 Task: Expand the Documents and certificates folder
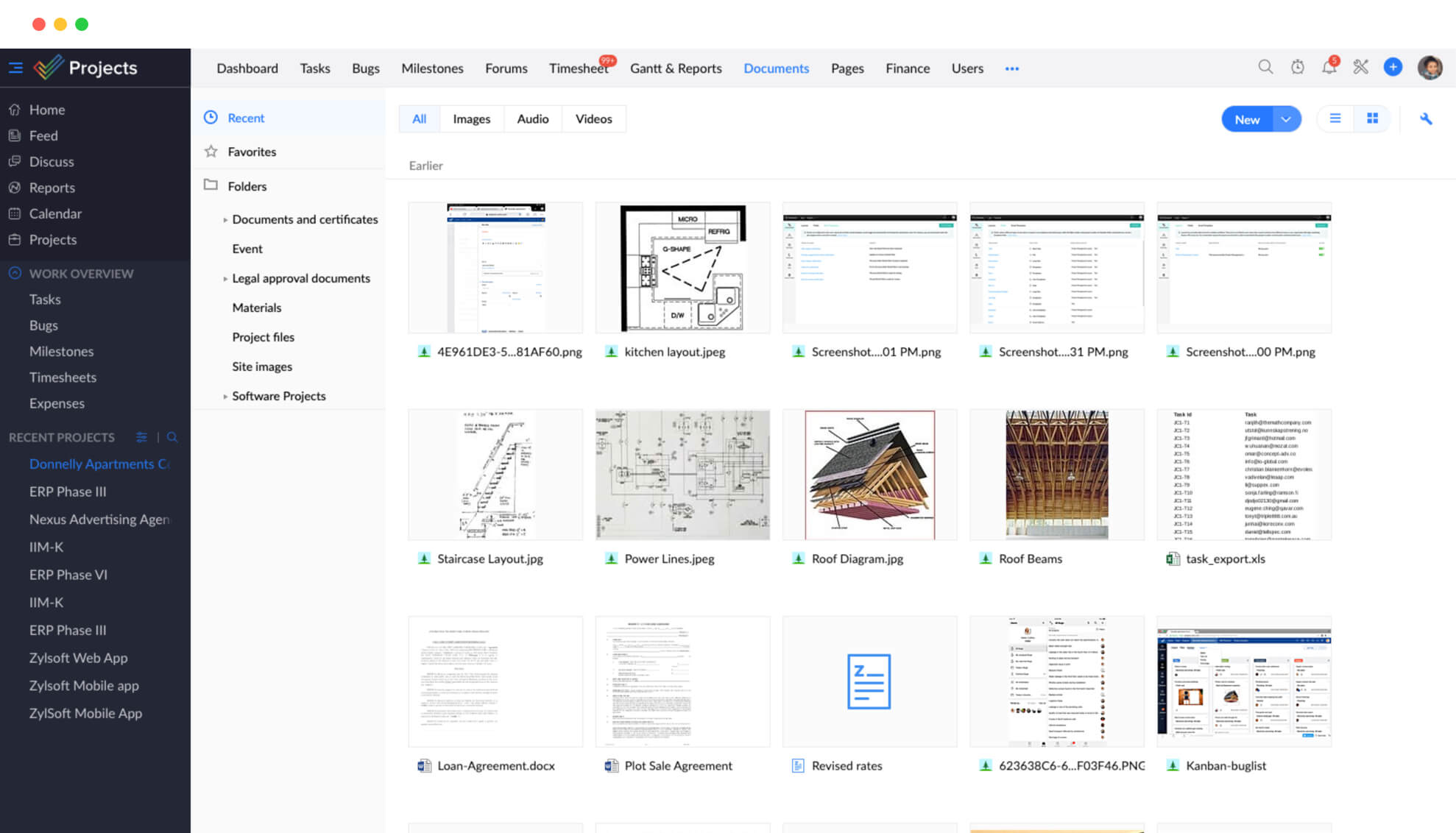[225, 219]
